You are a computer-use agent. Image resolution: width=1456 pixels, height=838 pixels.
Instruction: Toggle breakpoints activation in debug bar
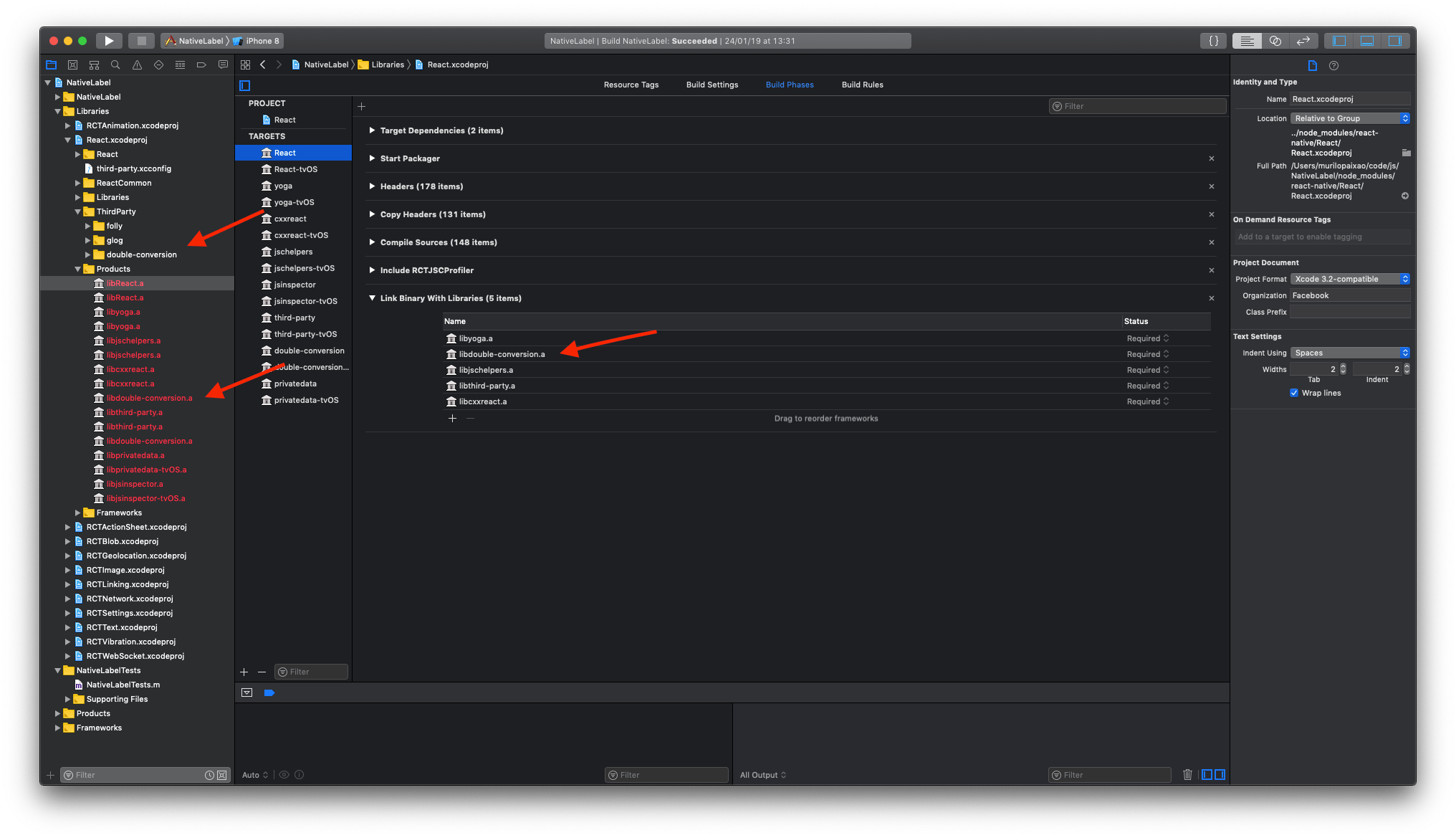269,692
